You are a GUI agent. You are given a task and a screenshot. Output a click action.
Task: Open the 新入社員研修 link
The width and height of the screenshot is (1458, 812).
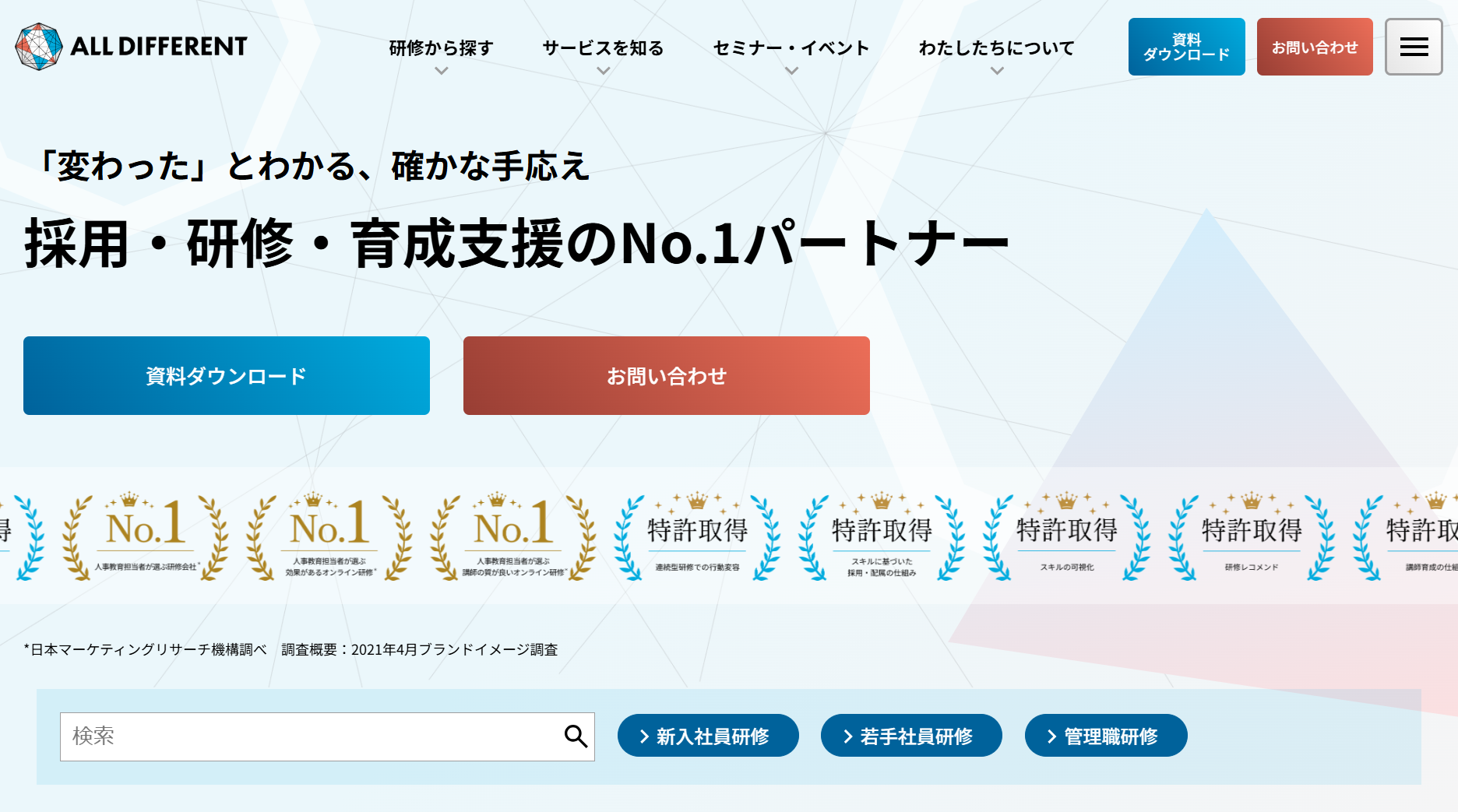pos(708,736)
